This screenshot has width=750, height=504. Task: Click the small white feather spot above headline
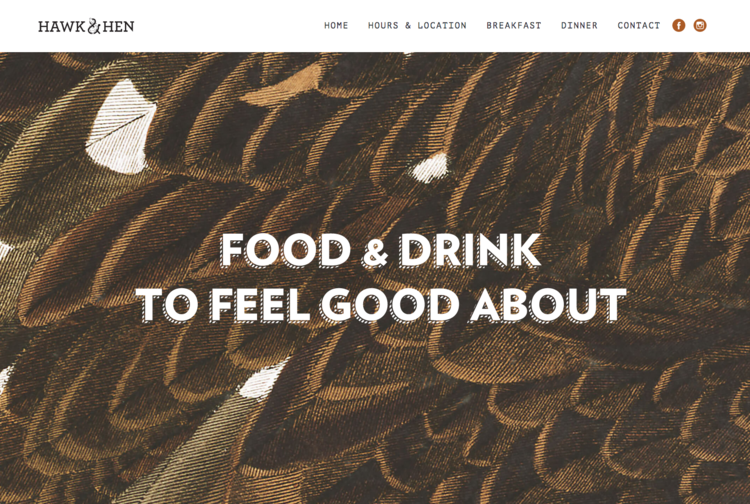tap(430, 168)
